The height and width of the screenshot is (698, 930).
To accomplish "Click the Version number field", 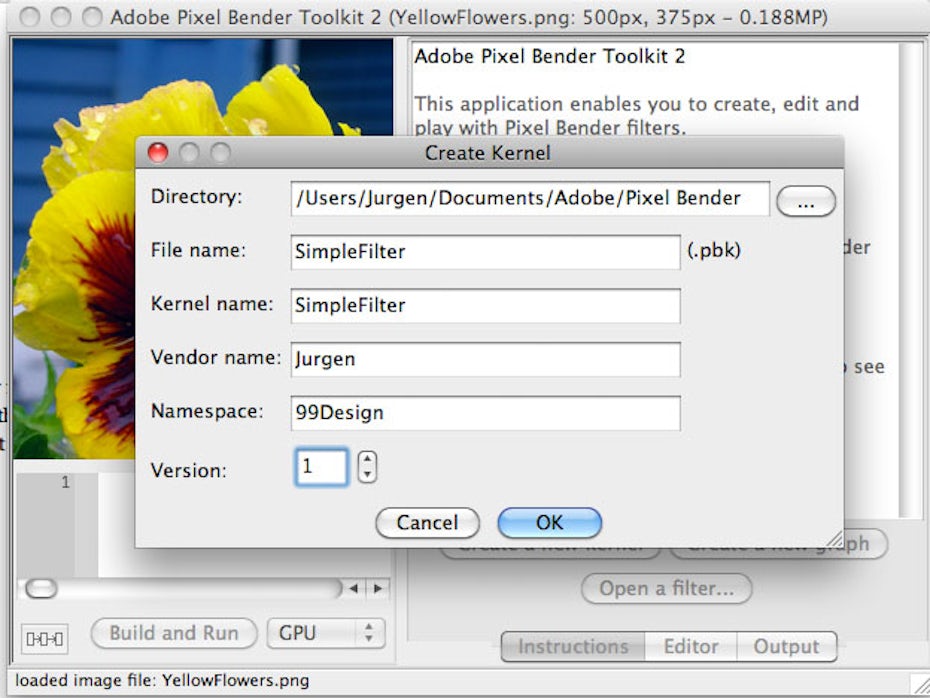I will pyautogui.click(x=321, y=467).
